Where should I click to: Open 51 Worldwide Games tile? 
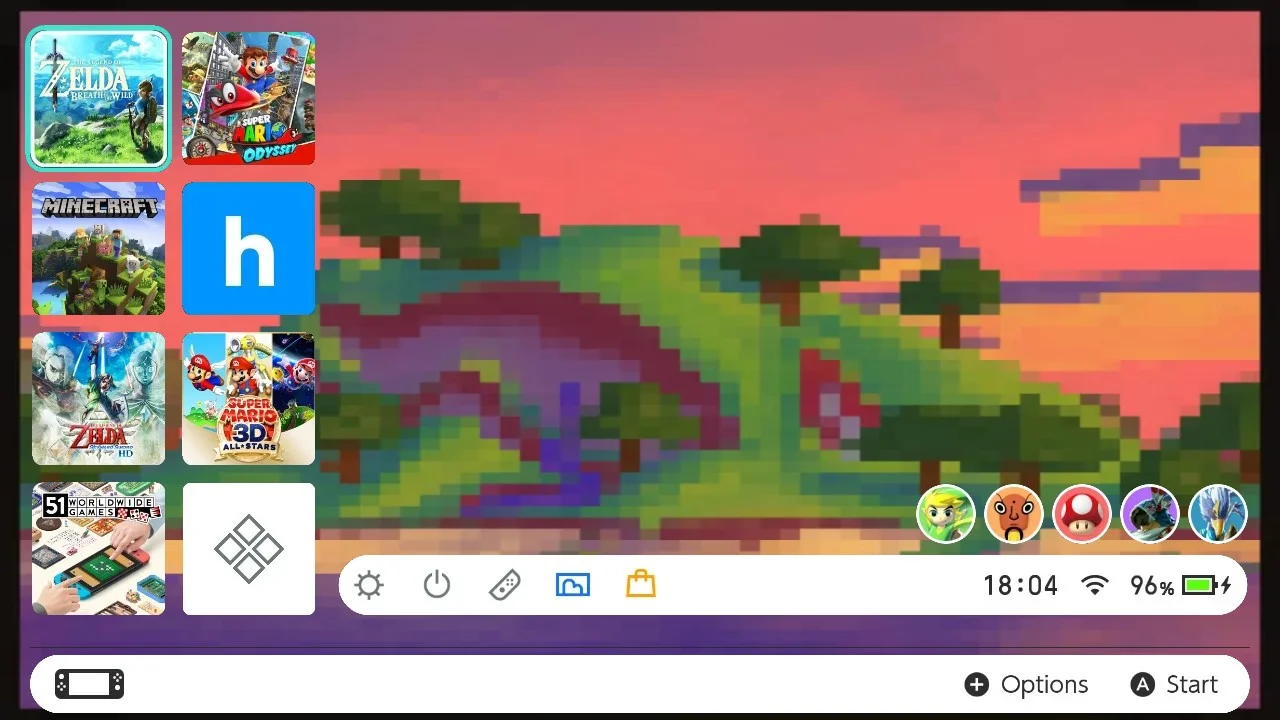[99, 549]
